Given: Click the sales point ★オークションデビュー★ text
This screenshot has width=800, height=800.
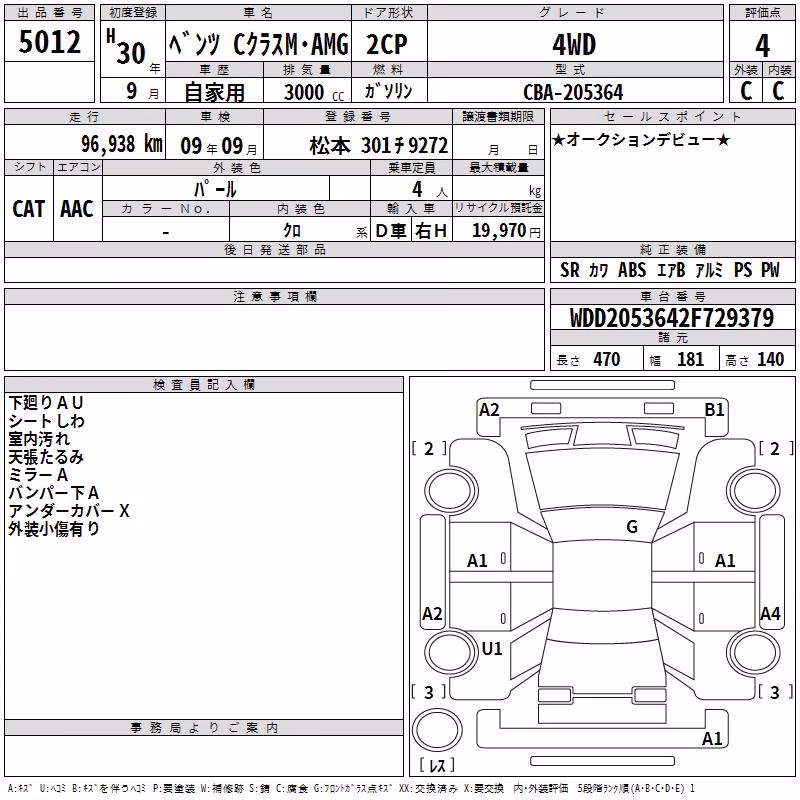Looking at the screenshot, I should [x=641, y=139].
